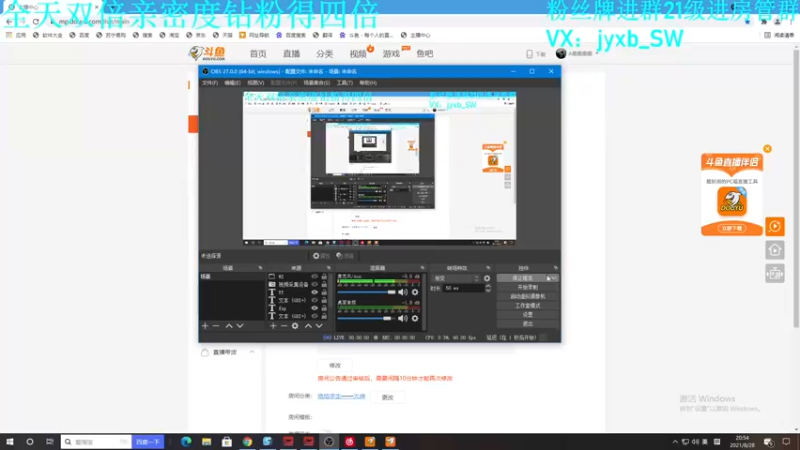Open File Explorer from the taskbar
The height and width of the screenshot is (450, 800).
pos(206,441)
